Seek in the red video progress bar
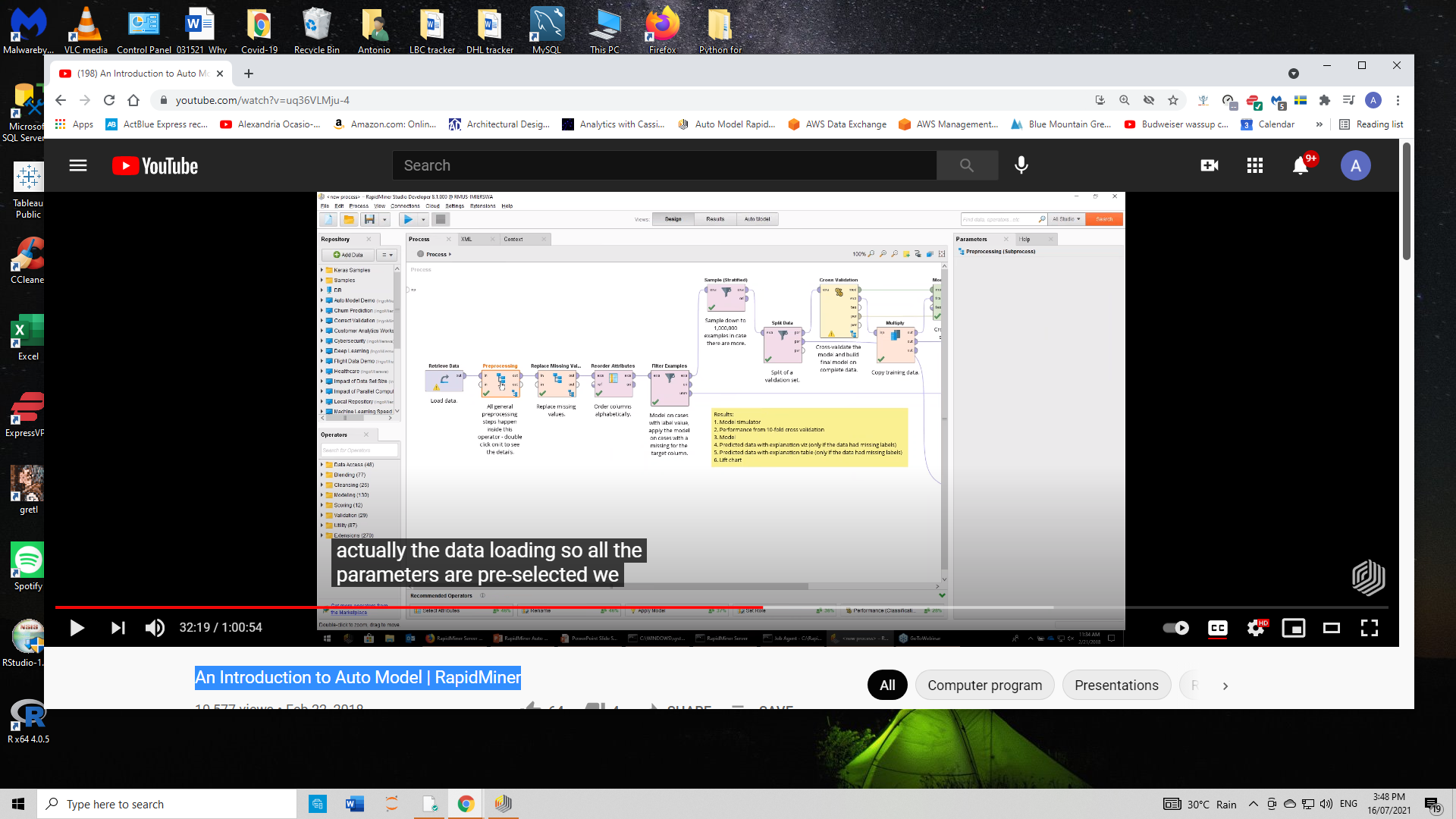Image resolution: width=1456 pixels, height=819 pixels. [720, 607]
